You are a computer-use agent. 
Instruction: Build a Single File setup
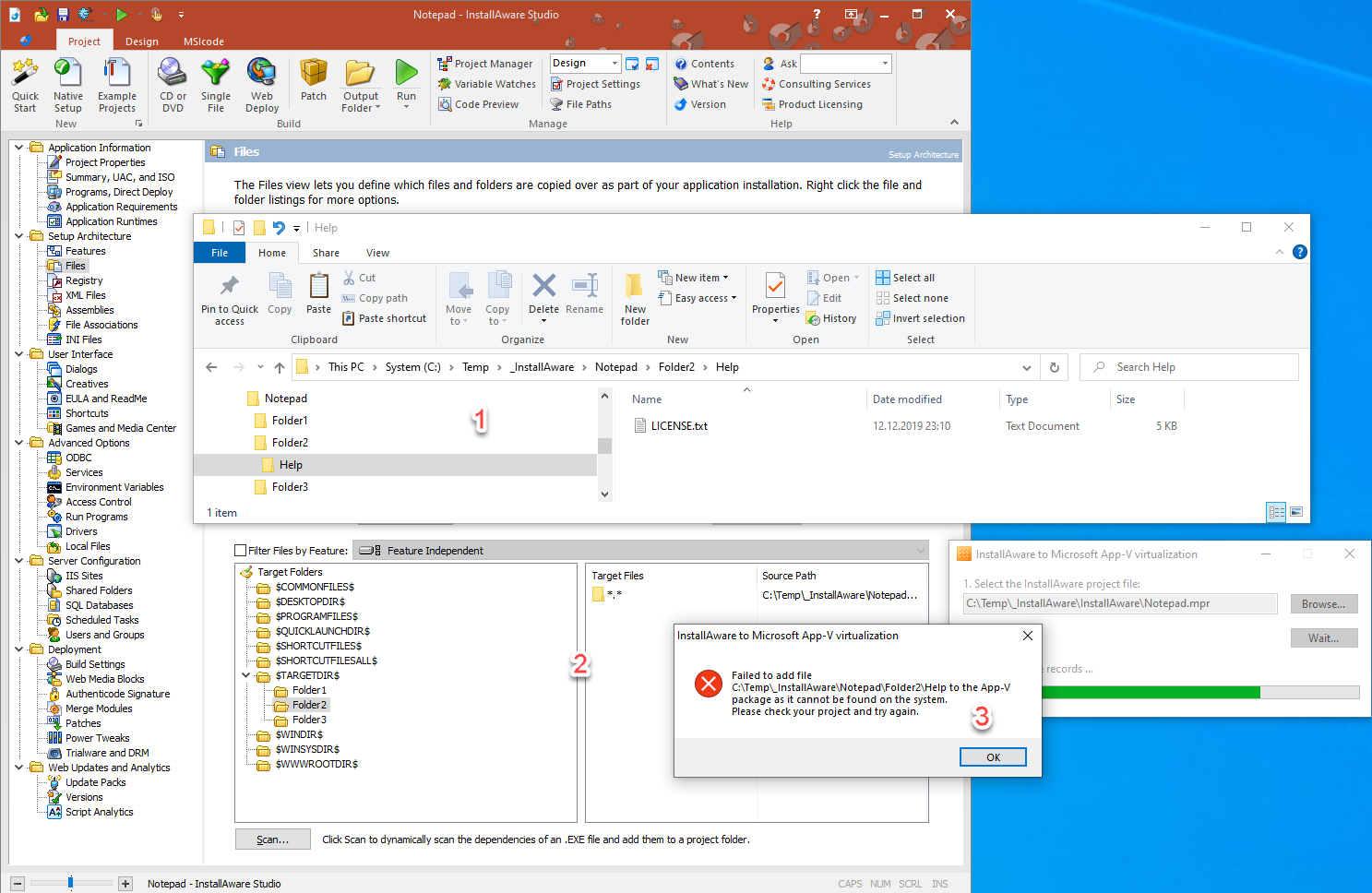pos(215,85)
